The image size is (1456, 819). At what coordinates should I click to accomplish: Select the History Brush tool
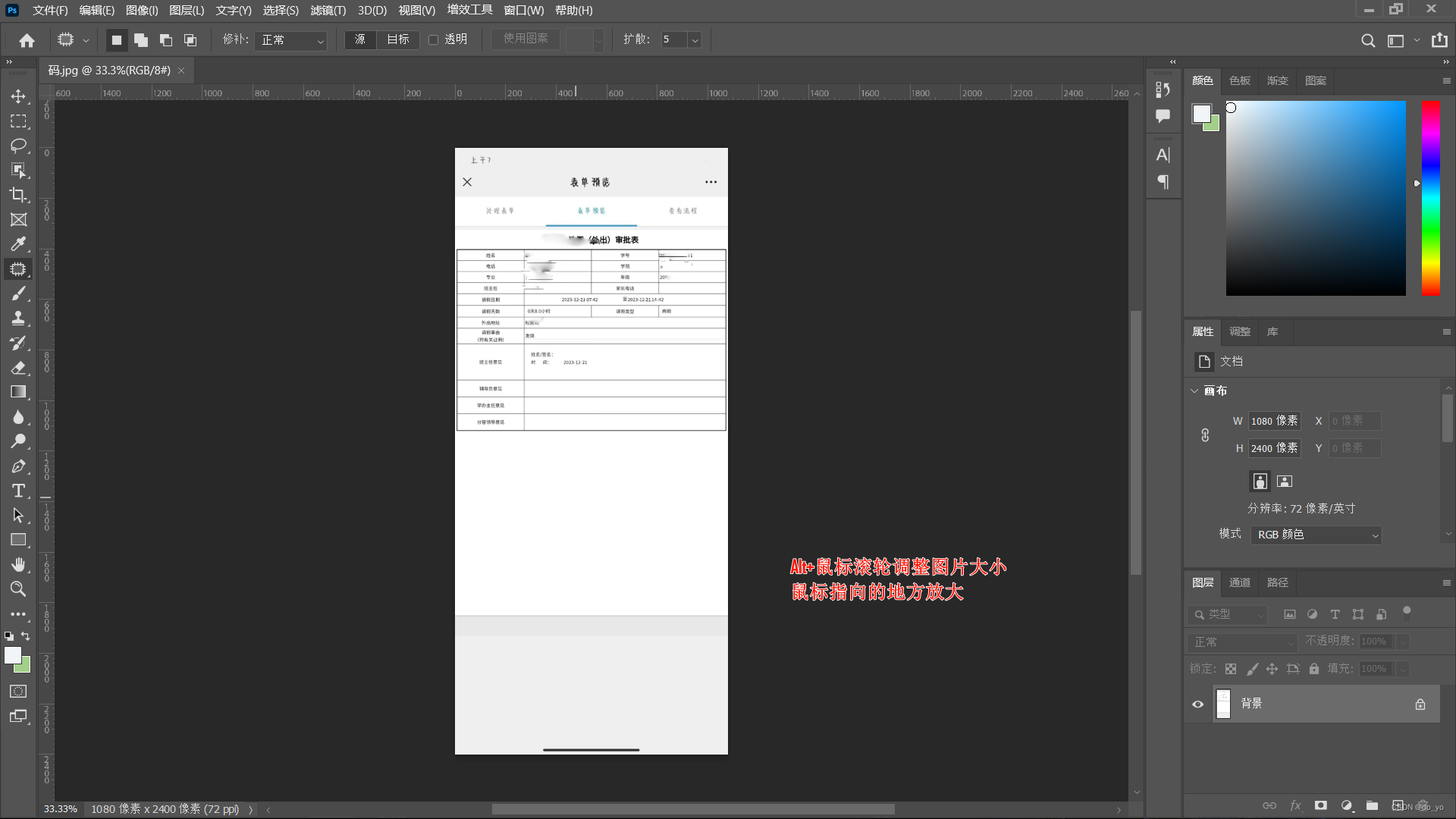[18, 343]
